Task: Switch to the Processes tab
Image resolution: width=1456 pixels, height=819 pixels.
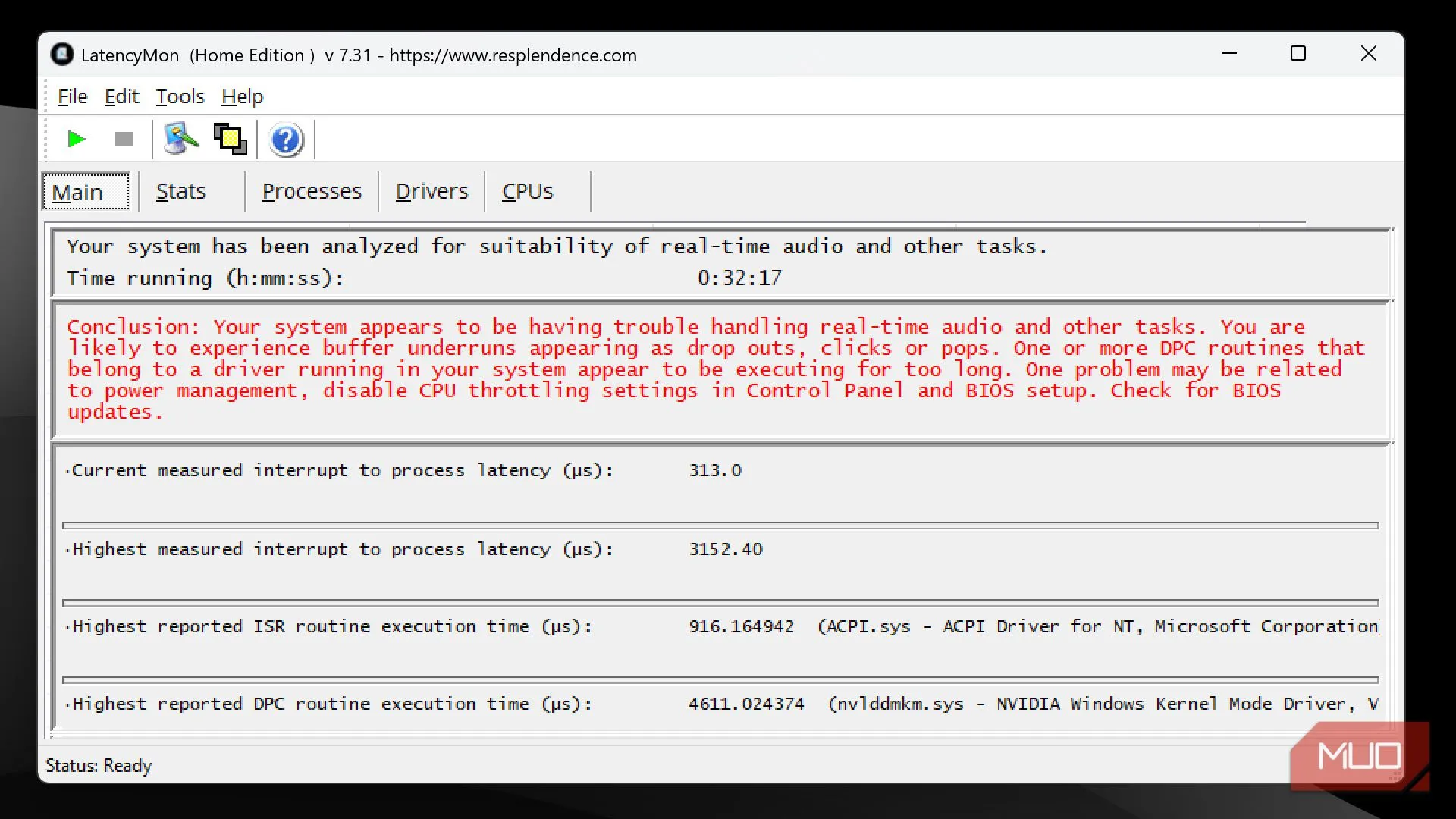Action: pos(312,191)
